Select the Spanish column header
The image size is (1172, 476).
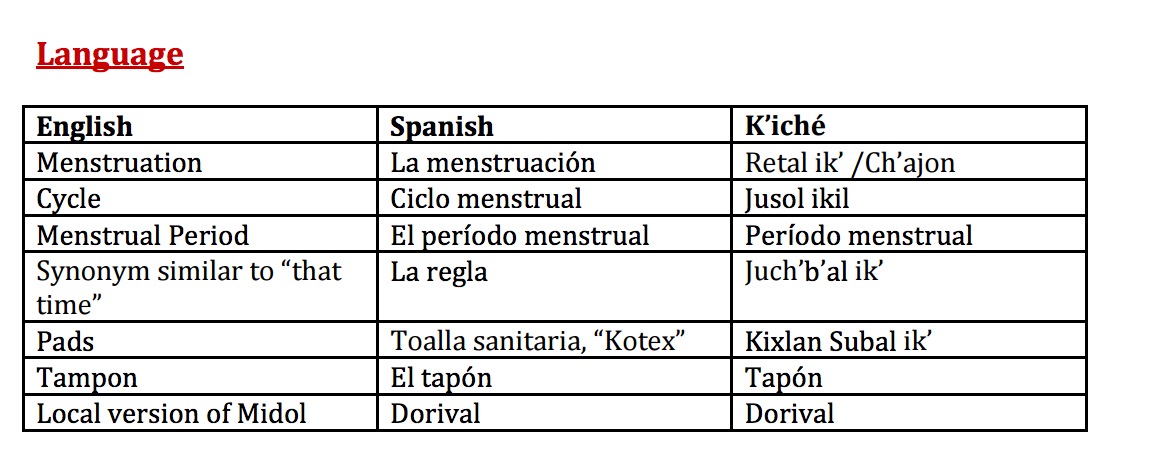click(x=554, y=125)
